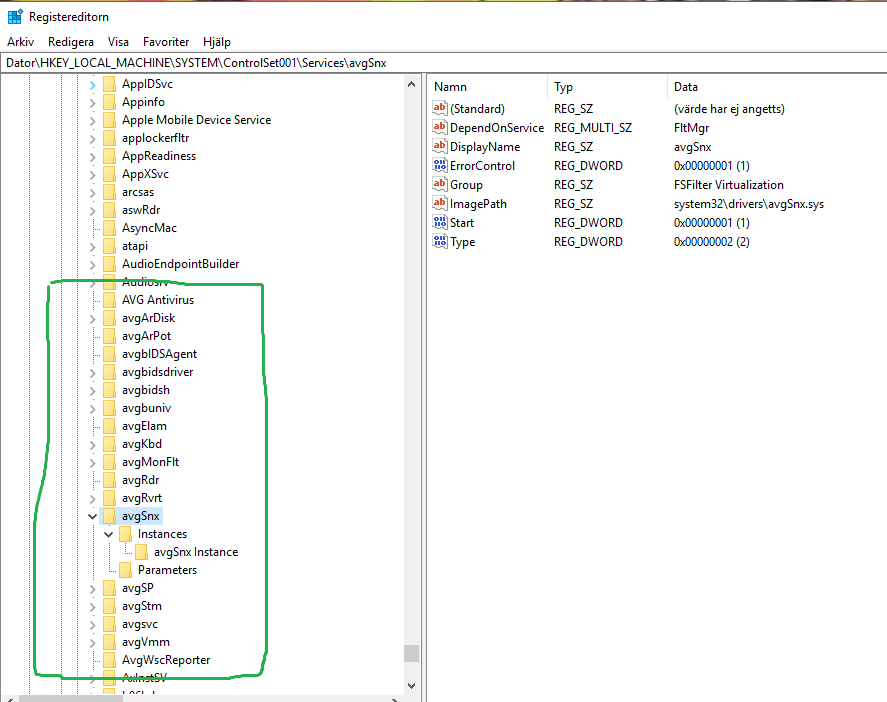The height and width of the screenshot is (702, 887).
Task: Click the tree scrollbar down arrow
Action: [x=411, y=686]
